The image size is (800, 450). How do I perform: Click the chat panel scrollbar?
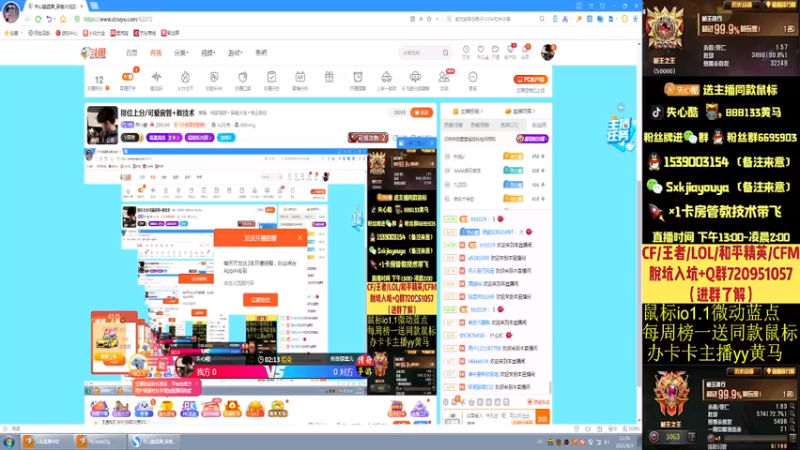click(550, 388)
